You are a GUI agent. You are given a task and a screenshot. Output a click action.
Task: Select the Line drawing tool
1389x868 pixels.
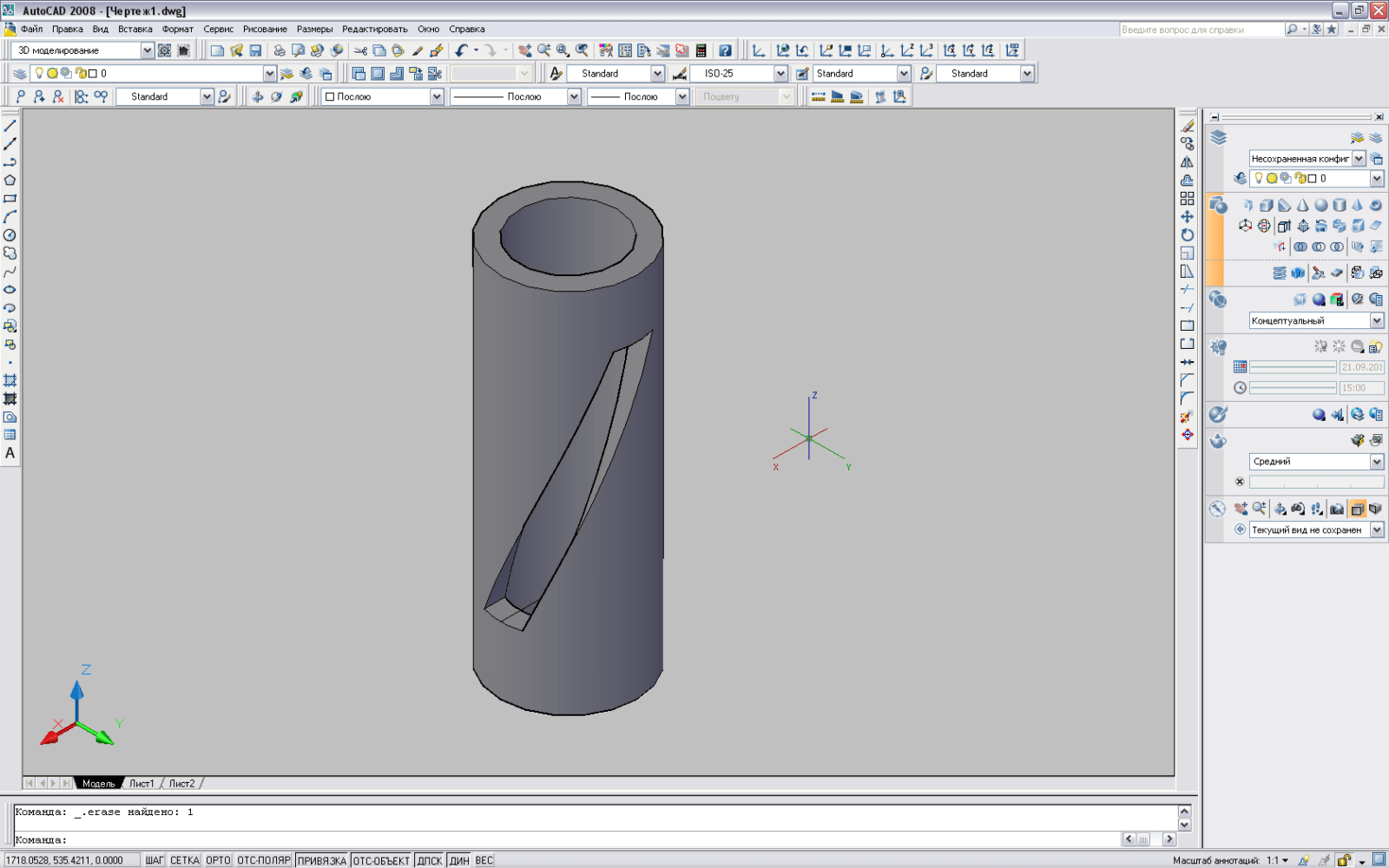tap(10, 126)
